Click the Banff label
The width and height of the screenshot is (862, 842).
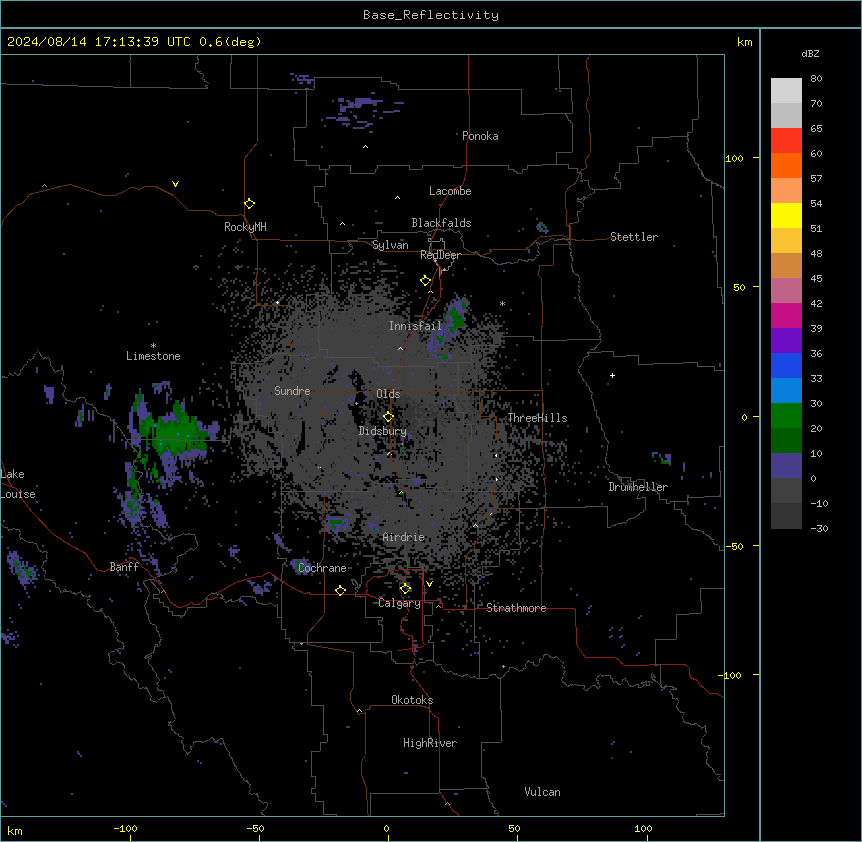click(x=124, y=567)
